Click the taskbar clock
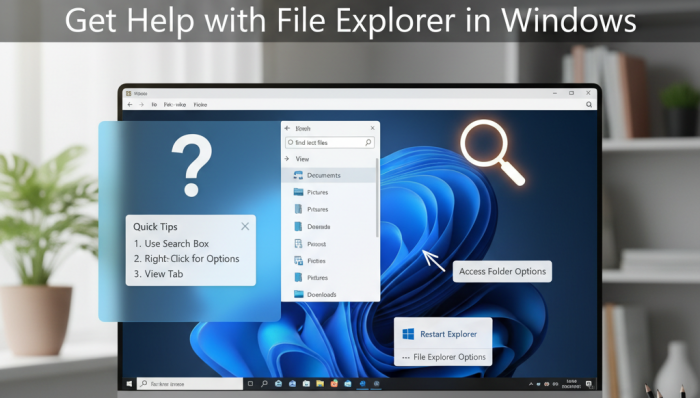Screen dimensions: 700x398 point(571,384)
